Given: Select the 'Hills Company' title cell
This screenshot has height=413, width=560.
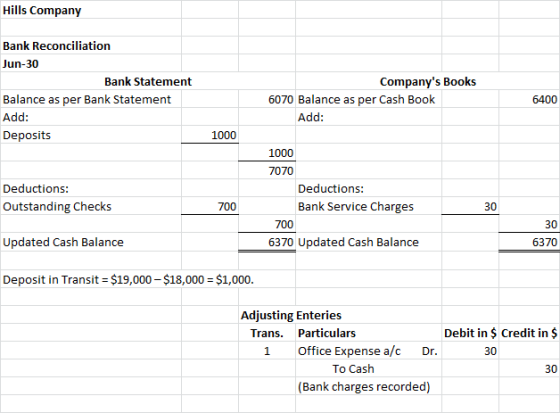Looking at the screenshot, I should tap(42, 10).
